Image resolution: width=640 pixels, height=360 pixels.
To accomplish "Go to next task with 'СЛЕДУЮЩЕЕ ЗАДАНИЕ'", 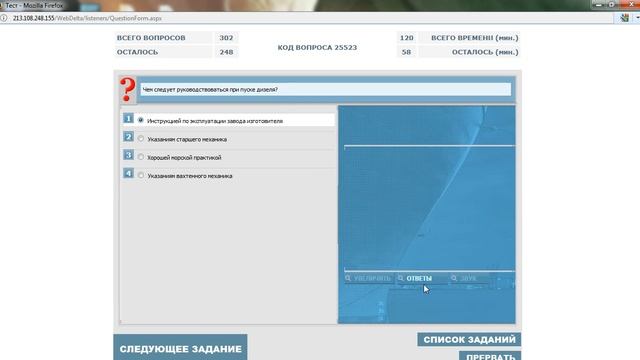I will click(x=180, y=348).
